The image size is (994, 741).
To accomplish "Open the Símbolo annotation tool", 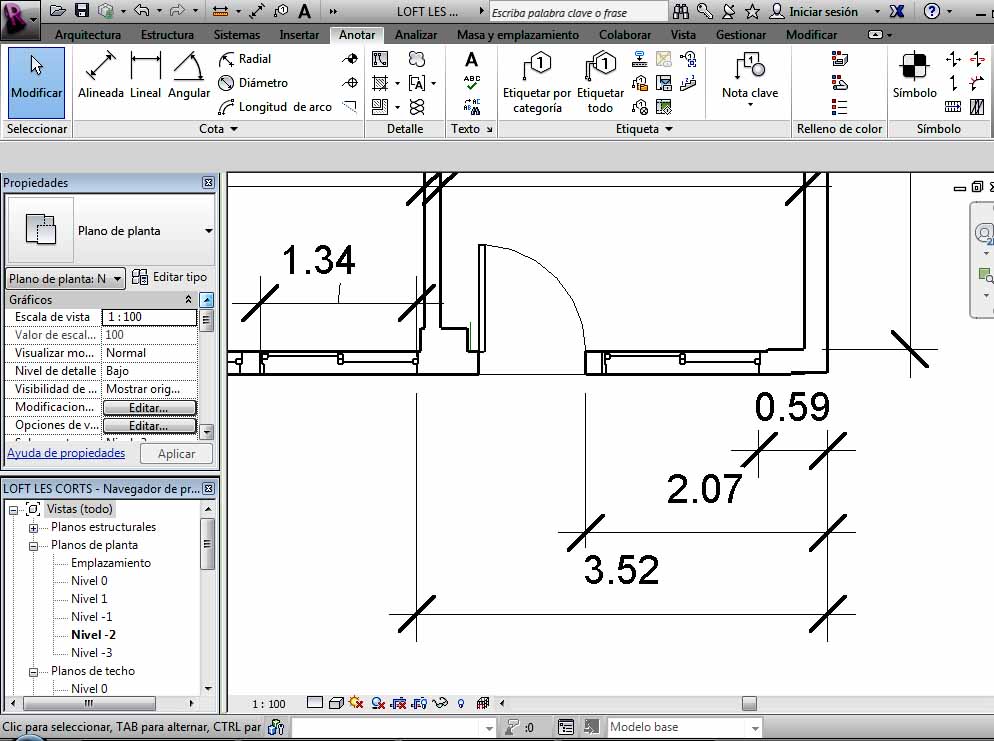I will tap(914, 75).
